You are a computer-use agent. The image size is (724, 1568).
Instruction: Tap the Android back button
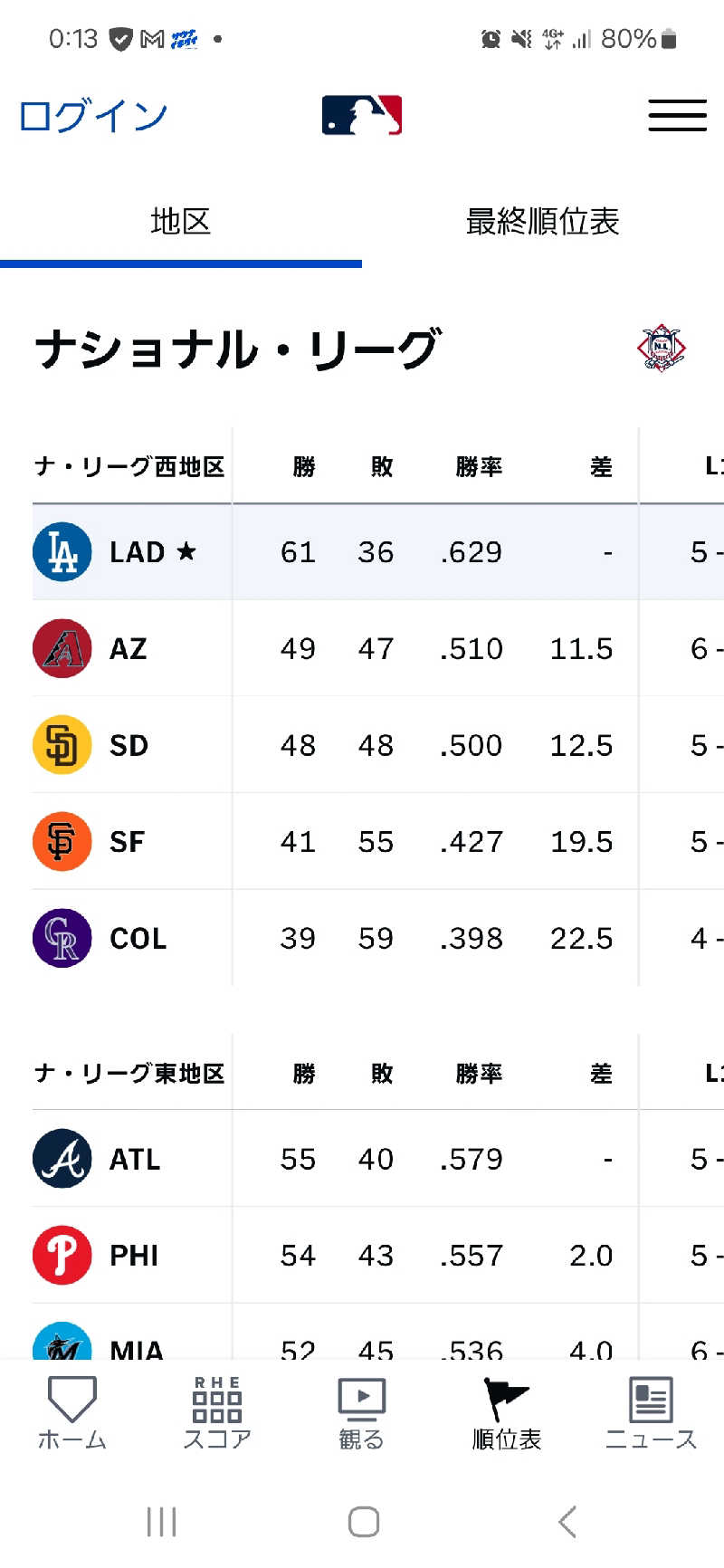(x=567, y=1522)
